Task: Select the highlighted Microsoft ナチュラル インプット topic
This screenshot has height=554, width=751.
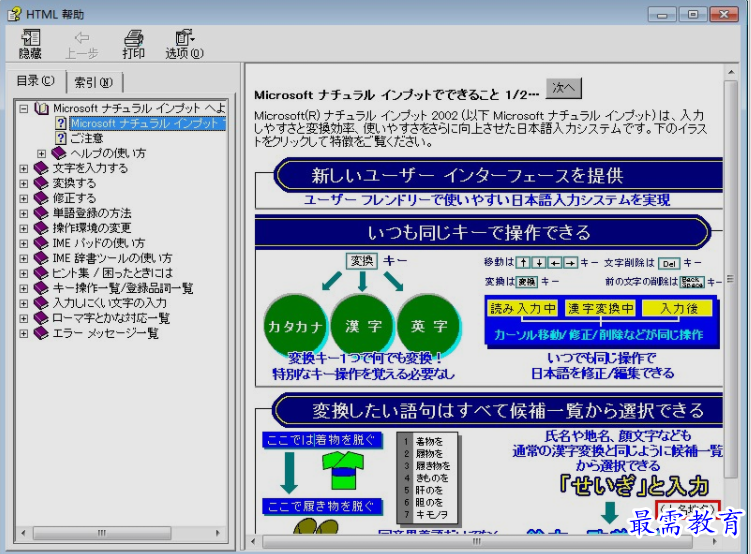Action: click(148, 124)
